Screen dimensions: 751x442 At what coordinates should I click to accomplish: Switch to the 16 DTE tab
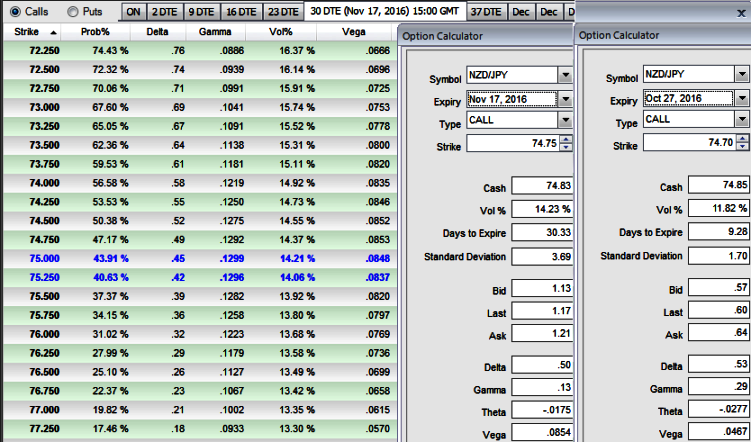(x=240, y=12)
